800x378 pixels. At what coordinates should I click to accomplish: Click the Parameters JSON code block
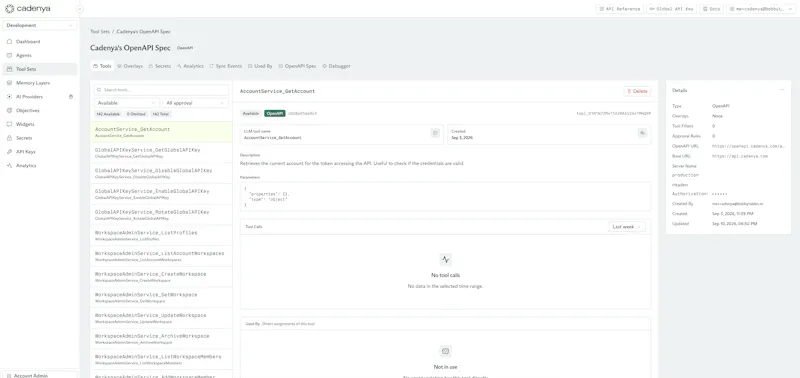pos(445,196)
